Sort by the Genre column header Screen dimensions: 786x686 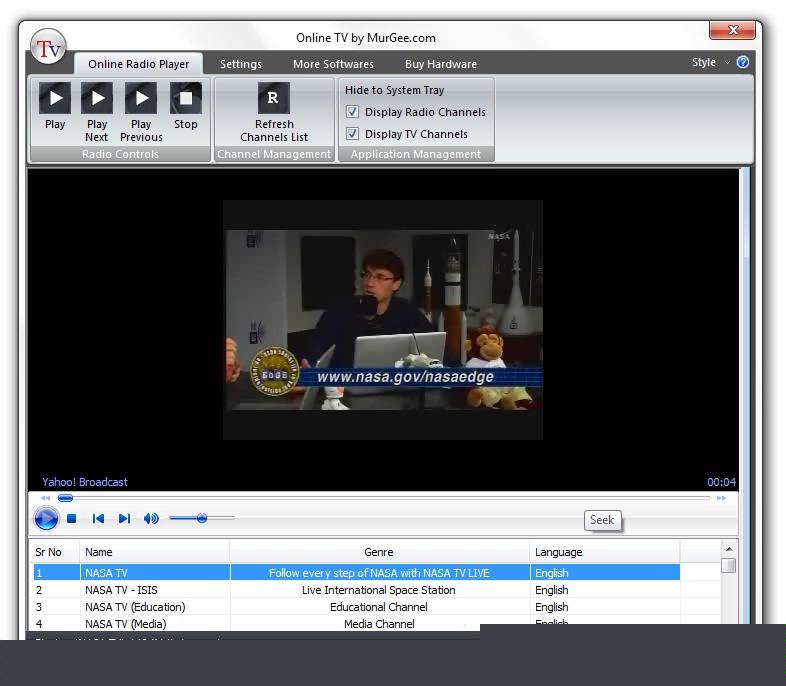379,552
